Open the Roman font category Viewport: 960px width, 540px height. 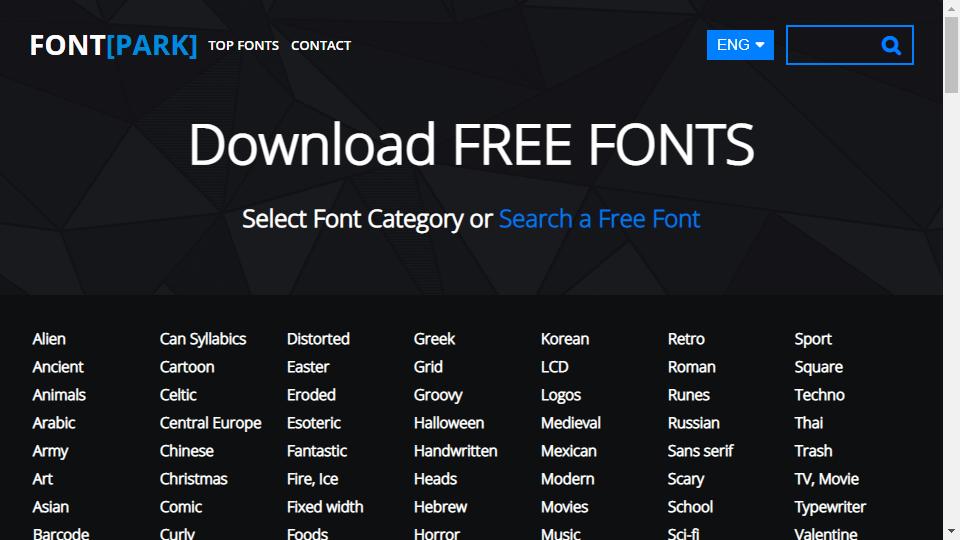[x=692, y=367]
